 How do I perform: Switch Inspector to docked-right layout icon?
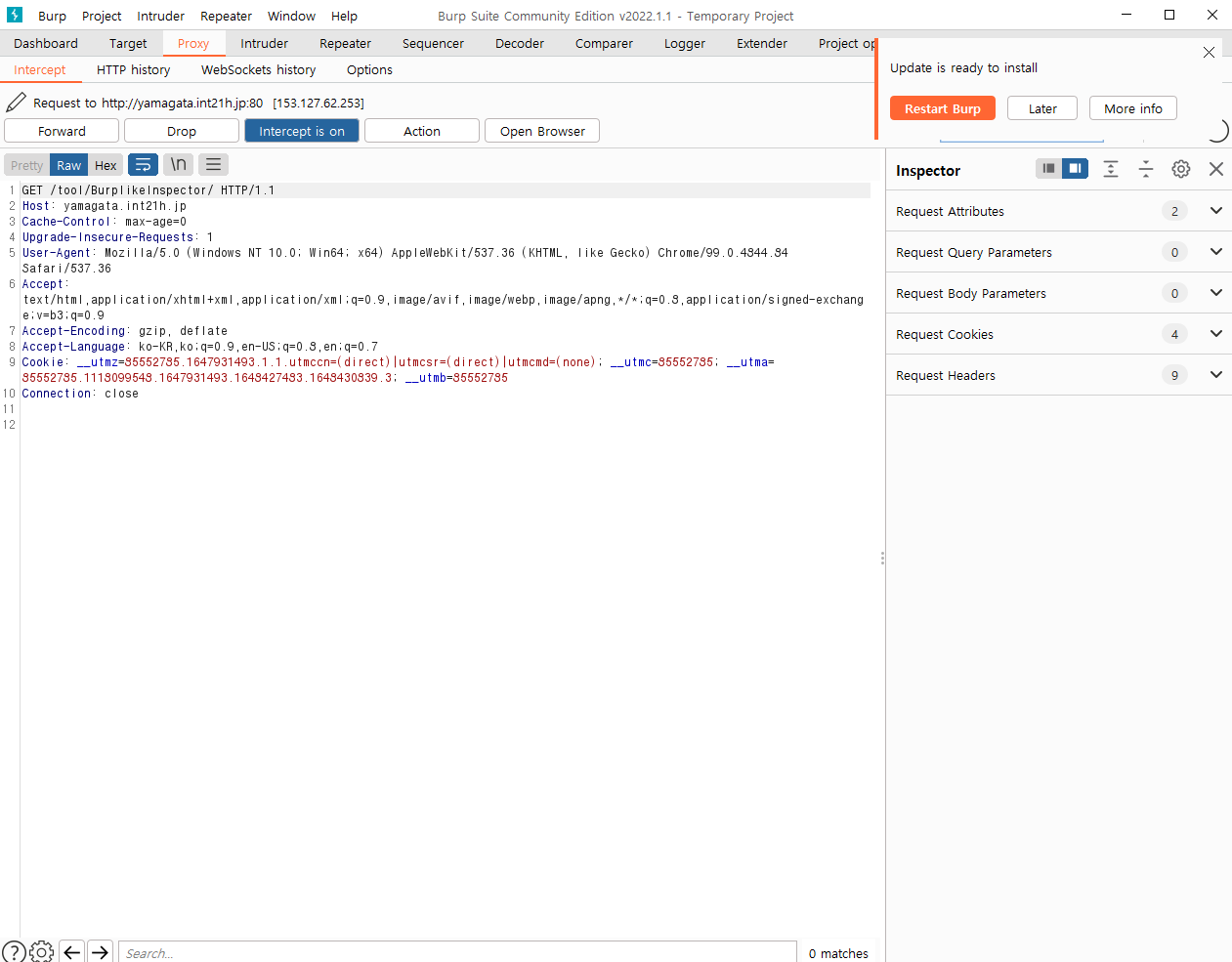[x=1075, y=169]
